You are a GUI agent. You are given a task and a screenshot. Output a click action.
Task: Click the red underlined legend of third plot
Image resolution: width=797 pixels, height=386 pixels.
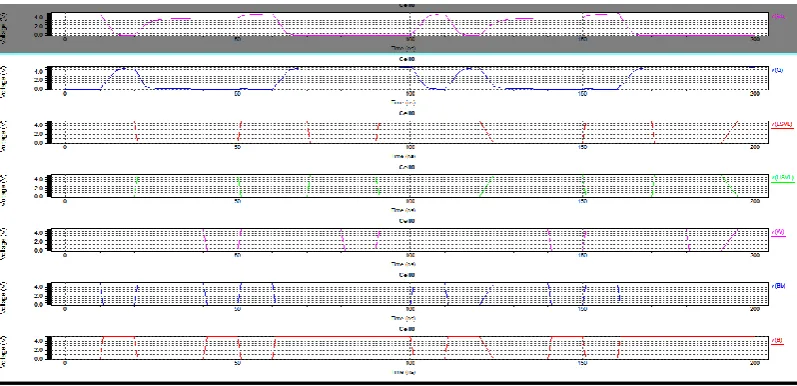782,124
